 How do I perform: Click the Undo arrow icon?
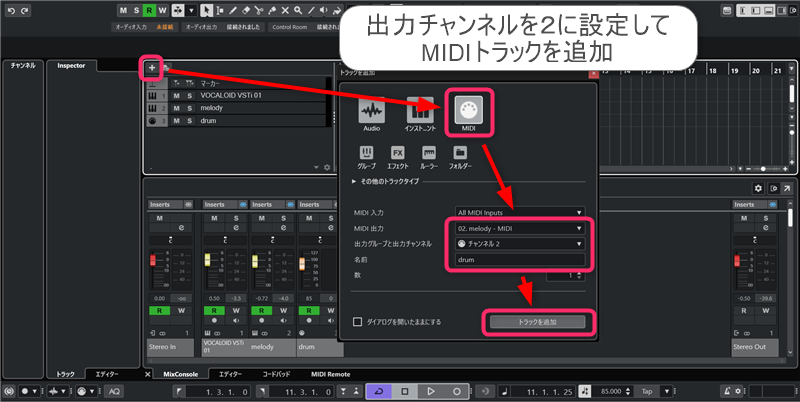[12, 10]
